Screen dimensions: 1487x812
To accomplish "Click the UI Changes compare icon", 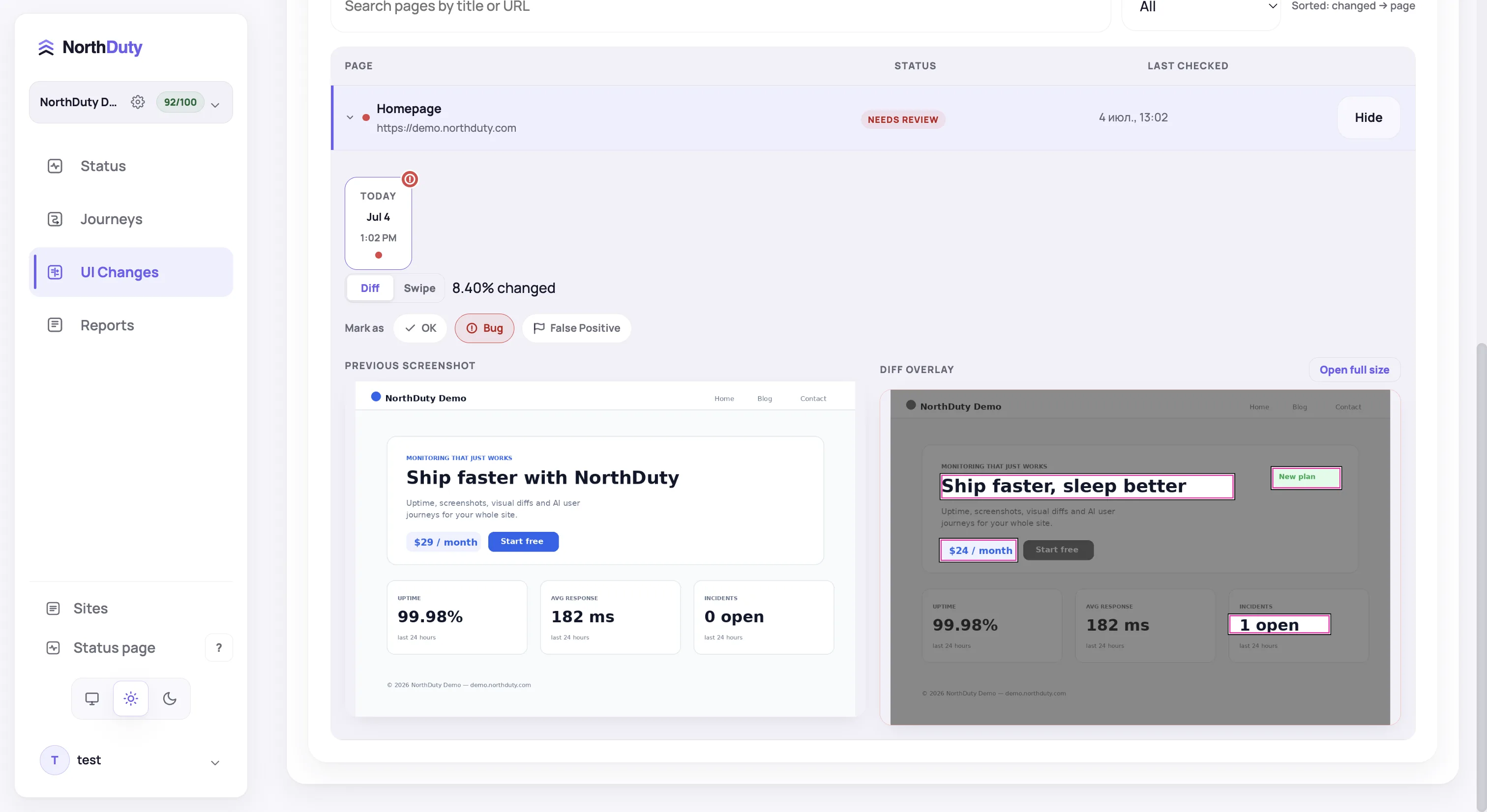I will click(55, 272).
